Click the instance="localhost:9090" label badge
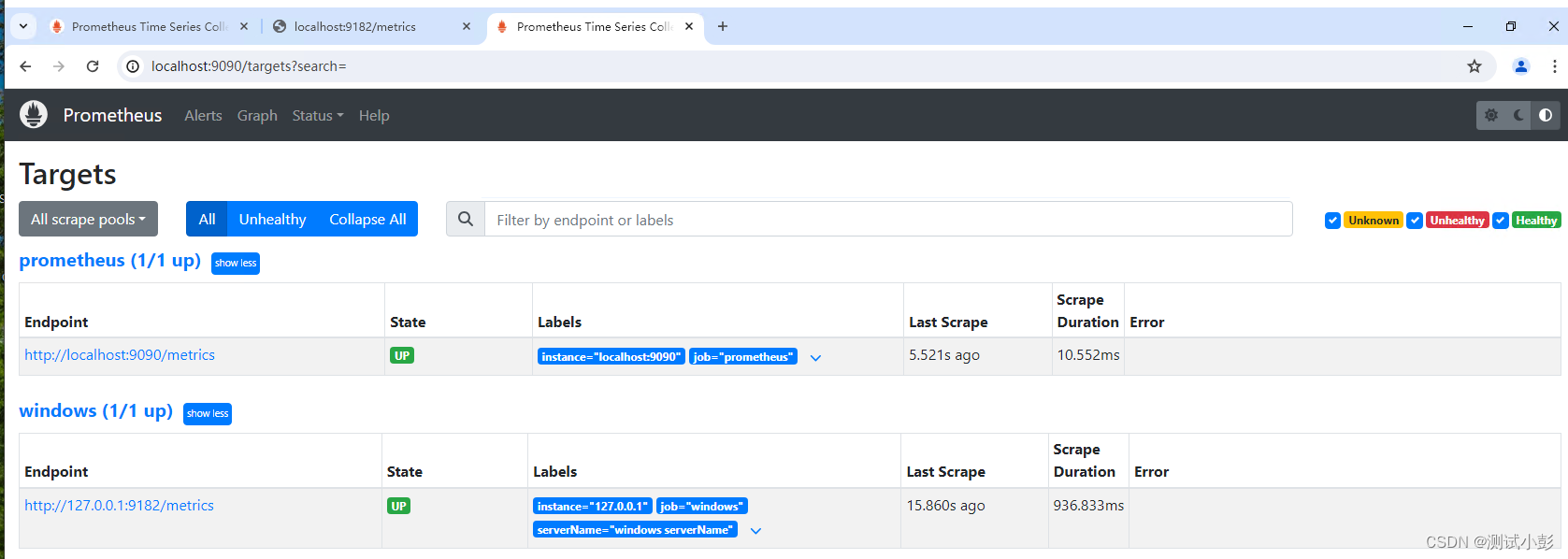1568x559 pixels. [x=611, y=356]
